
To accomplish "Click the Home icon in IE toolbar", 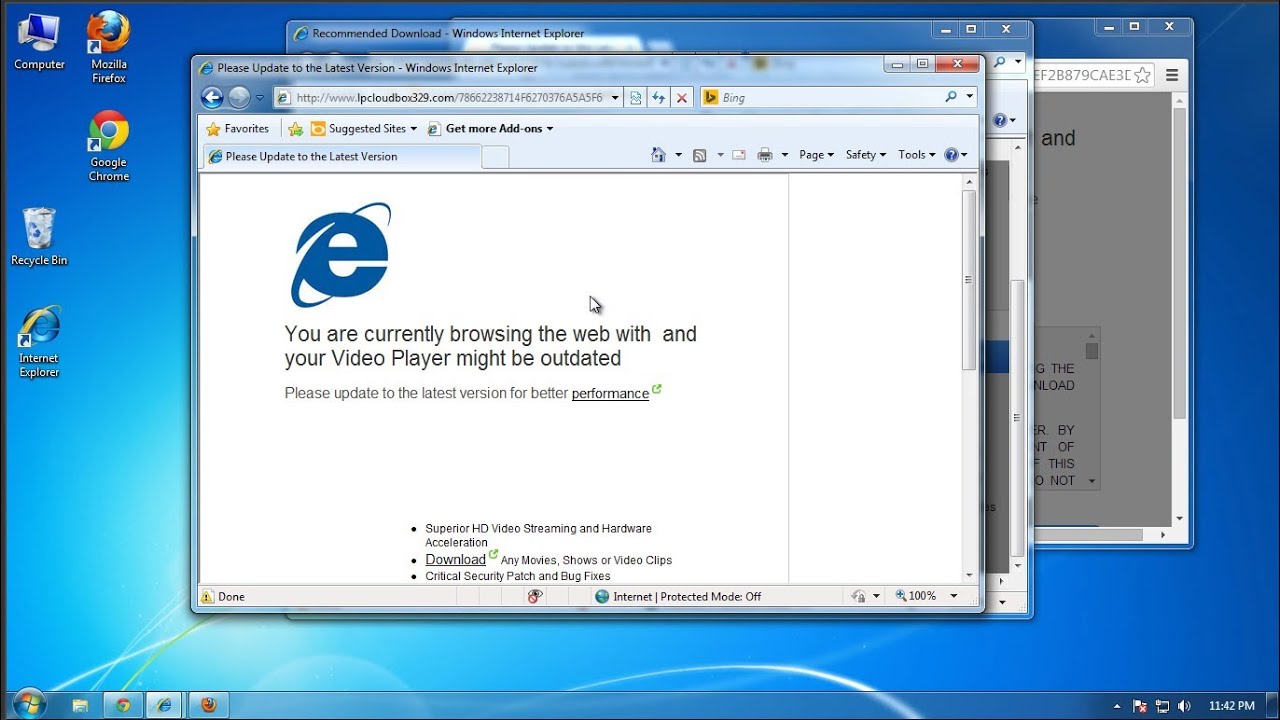I will tap(658, 155).
